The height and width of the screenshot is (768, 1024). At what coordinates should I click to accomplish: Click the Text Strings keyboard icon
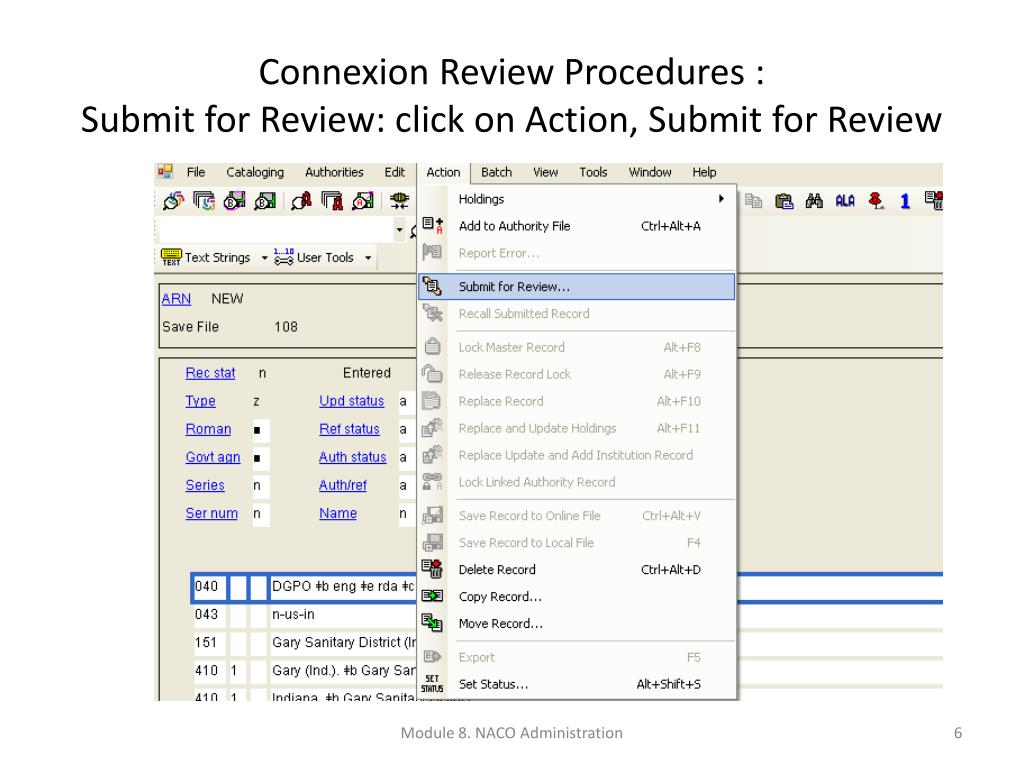(171, 257)
